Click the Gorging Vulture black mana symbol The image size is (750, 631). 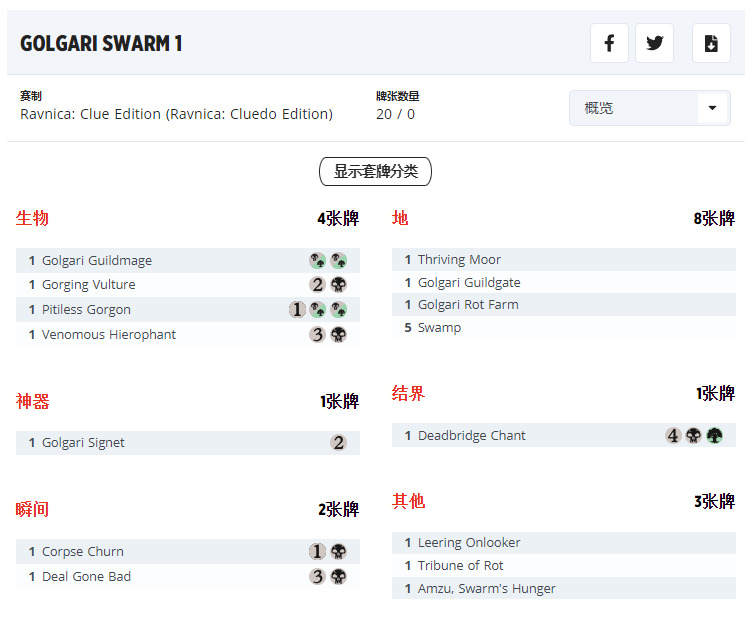pyautogui.click(x=339, y=285)
